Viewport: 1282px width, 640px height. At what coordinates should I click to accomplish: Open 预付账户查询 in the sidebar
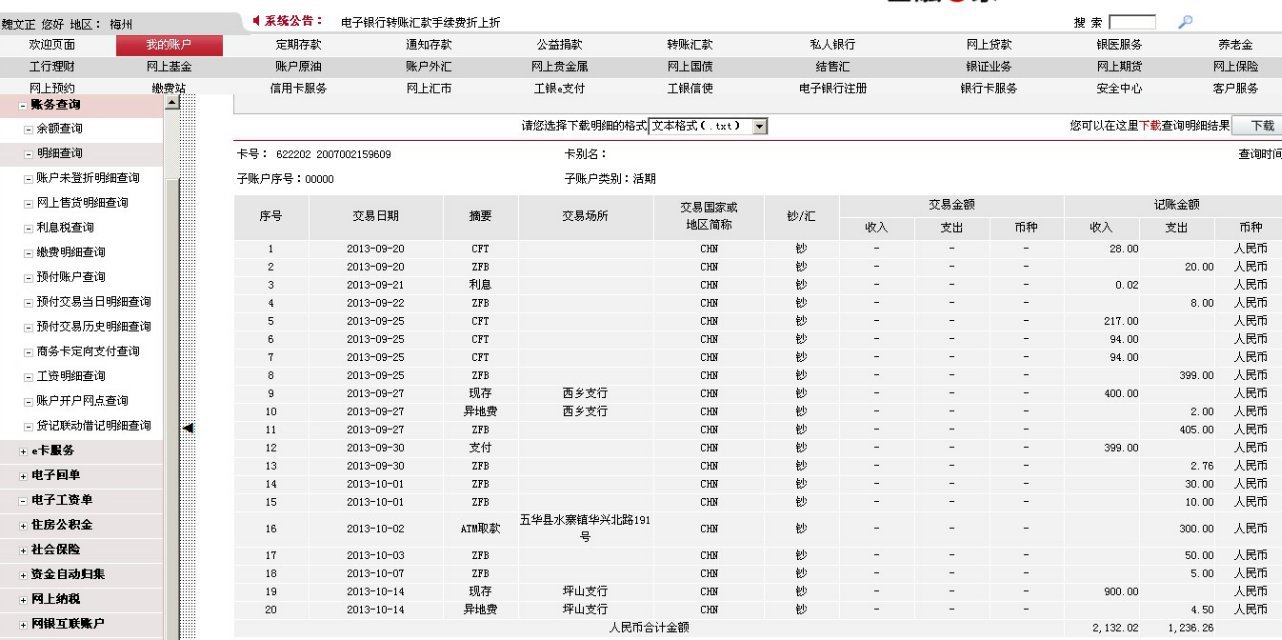[x=70, y=277]
